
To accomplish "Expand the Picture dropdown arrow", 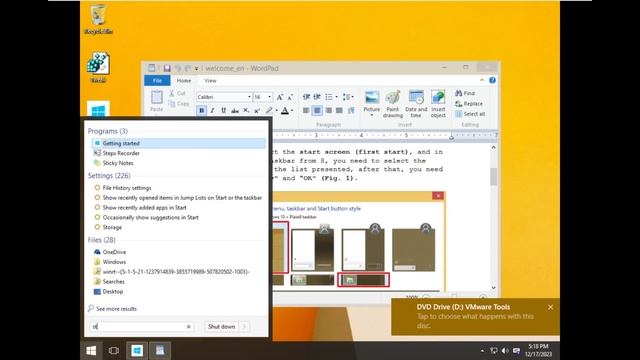I will 371,116.
